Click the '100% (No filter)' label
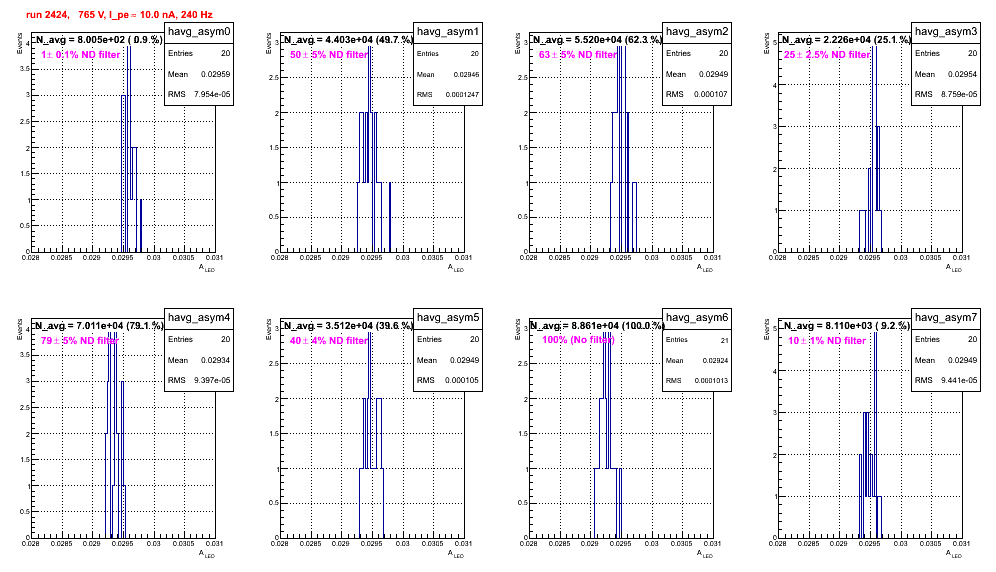Screen dimensions: 996x572 (x=578, y=340)
